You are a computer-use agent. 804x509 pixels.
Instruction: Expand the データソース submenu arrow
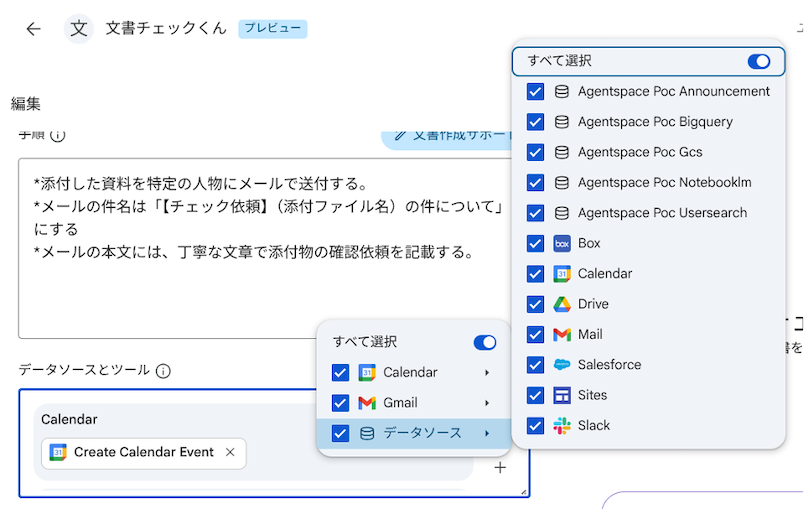[487, 434]
